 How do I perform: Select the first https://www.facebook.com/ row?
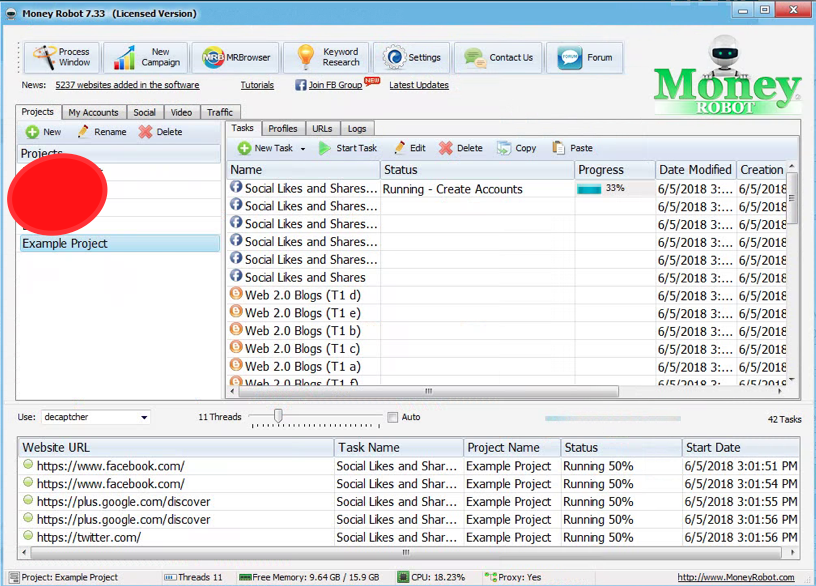pos(409,466)
